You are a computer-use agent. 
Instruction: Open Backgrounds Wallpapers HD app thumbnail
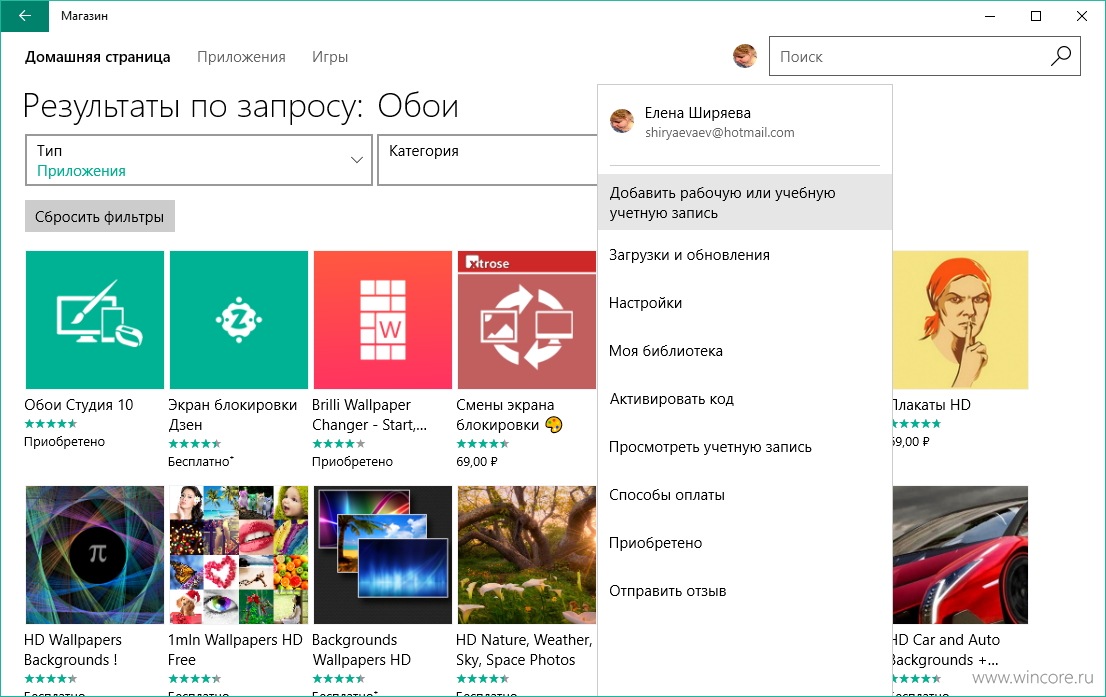point(382,554)
